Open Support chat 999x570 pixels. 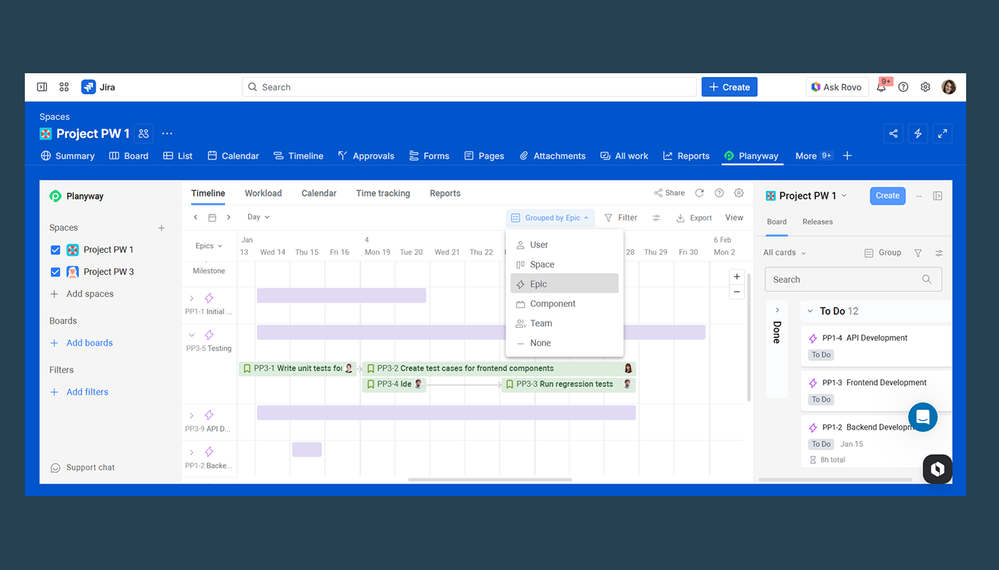tap(82, 467)
